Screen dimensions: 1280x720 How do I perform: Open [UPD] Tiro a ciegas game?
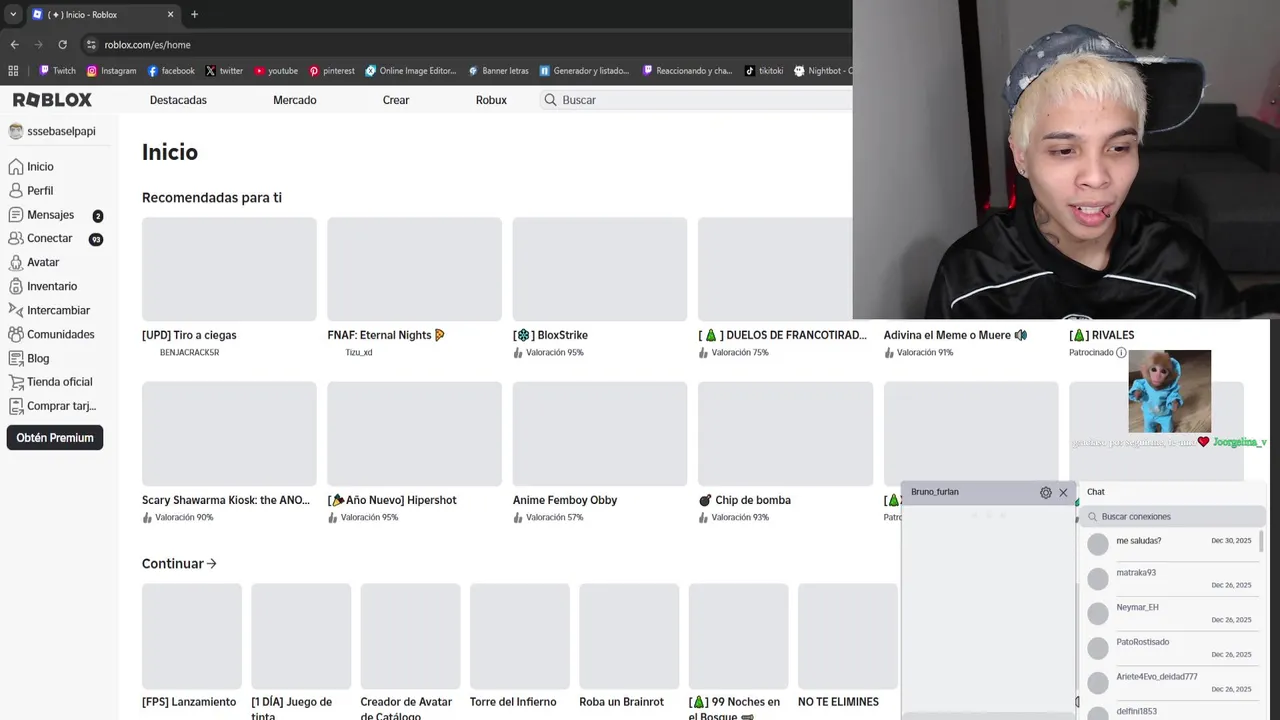pyautogui.click(x=229, y=287)
